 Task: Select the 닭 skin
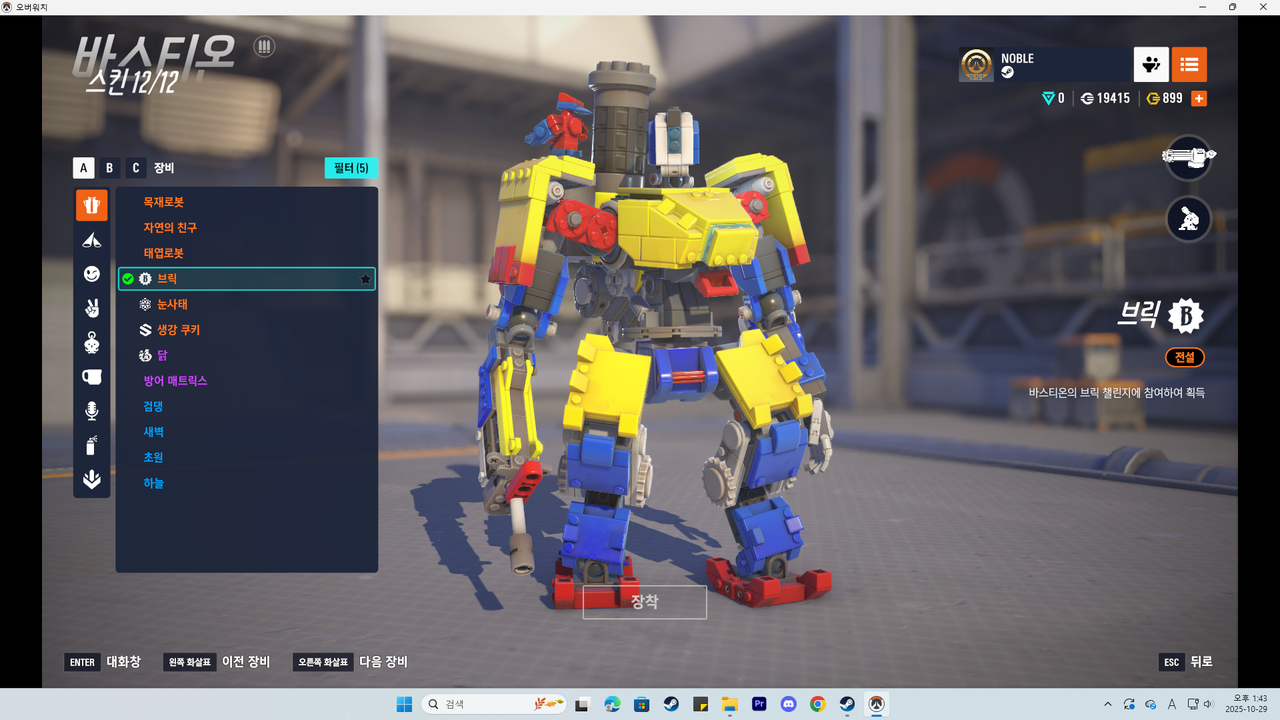(x=246, y=355)
